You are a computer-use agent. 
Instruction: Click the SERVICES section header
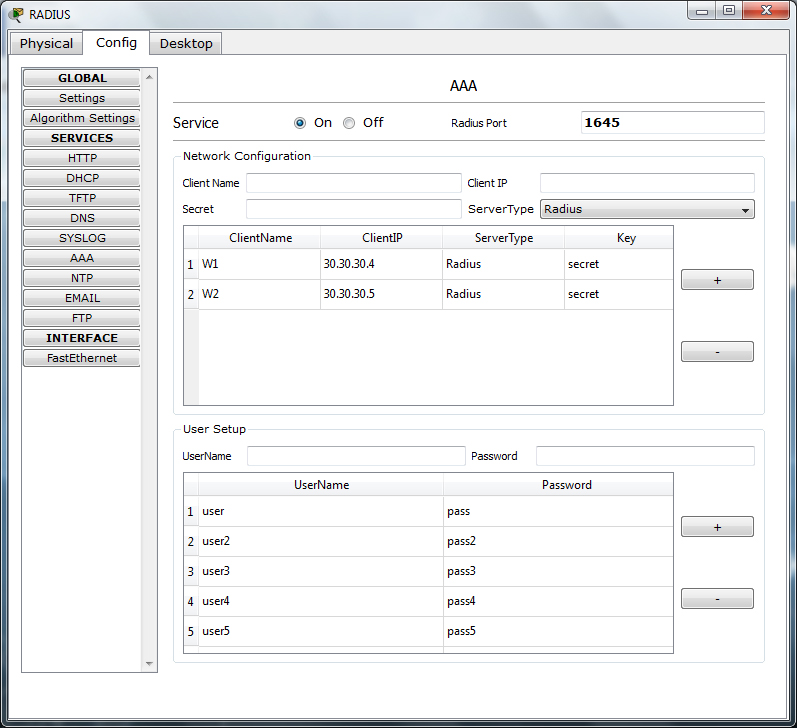82,138
